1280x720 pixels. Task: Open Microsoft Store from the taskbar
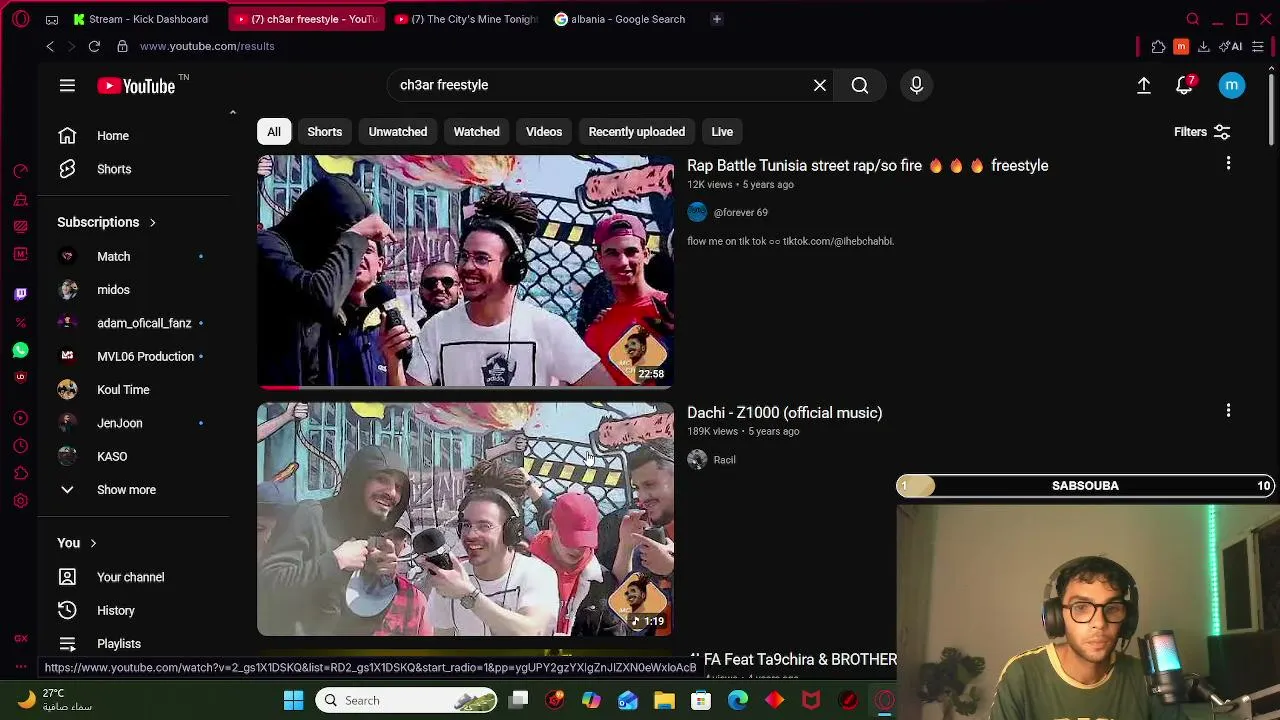701,700
